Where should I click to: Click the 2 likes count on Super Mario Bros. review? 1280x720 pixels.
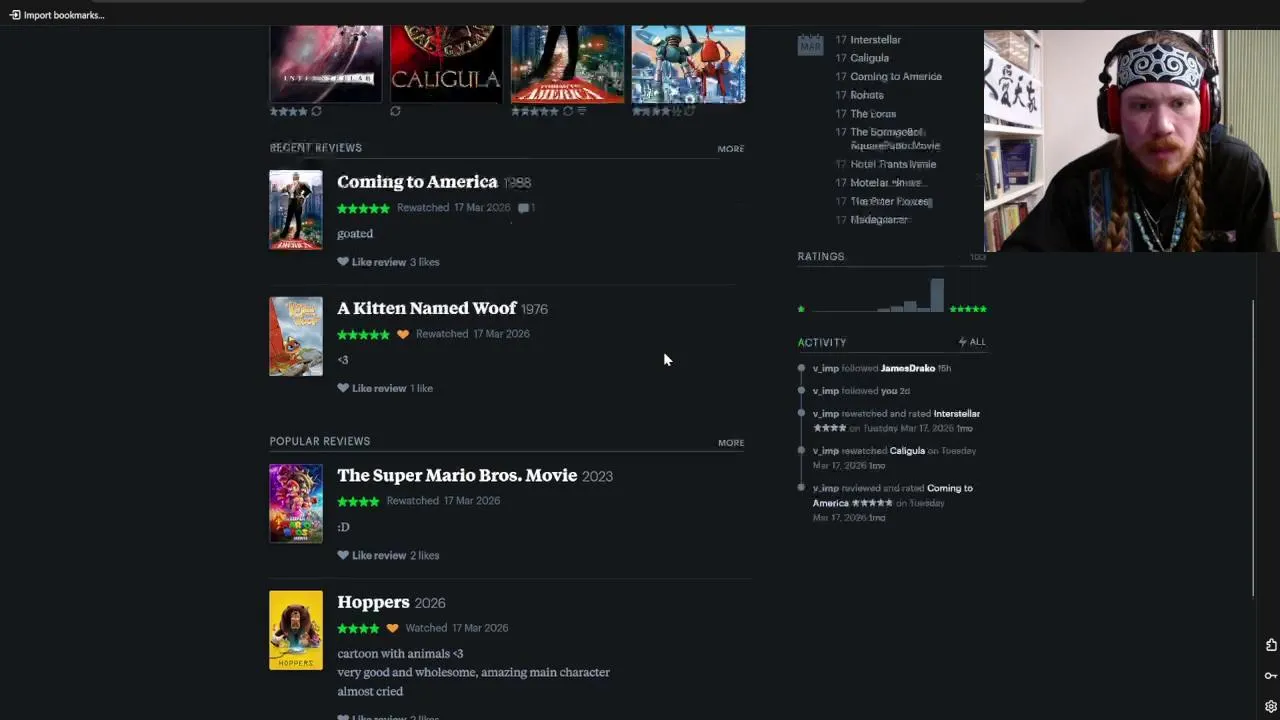pos(424,555)
